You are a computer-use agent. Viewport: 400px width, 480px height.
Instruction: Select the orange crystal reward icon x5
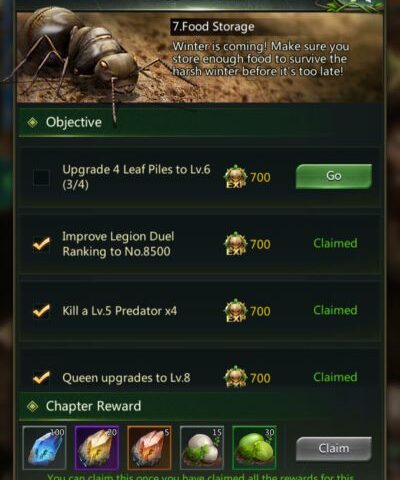click(x=149, y=447)
